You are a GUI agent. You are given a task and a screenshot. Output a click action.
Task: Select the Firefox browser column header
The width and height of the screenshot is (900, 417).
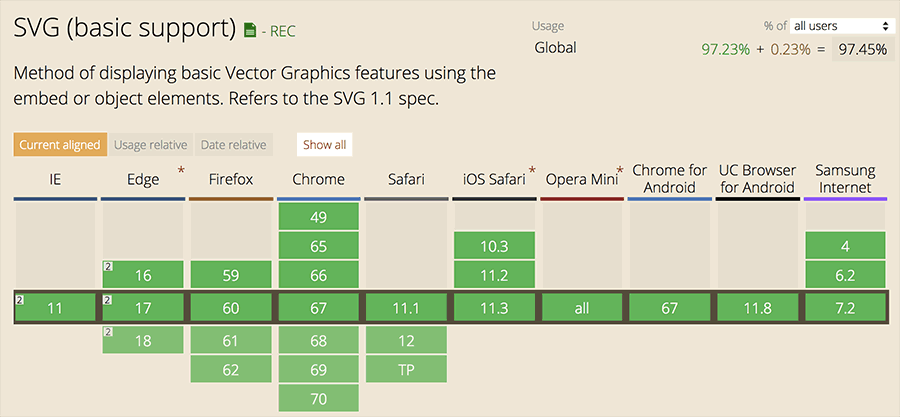(x=231, y=180)
